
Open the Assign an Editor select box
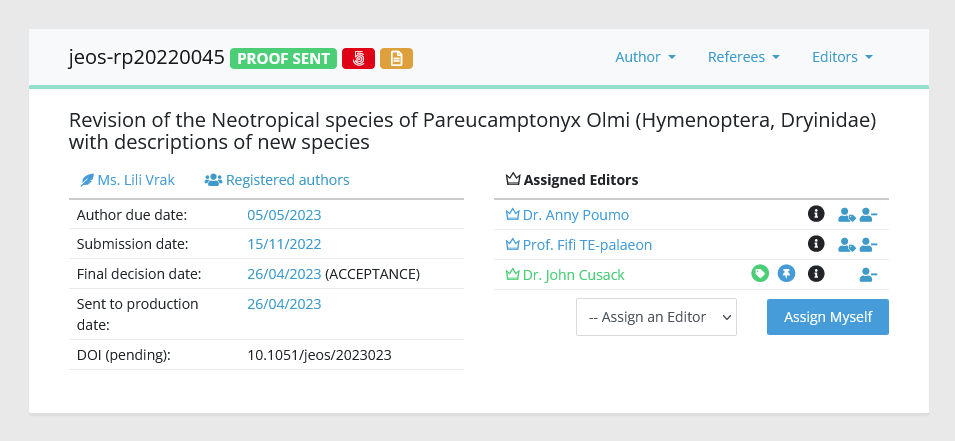pos(657,317)
